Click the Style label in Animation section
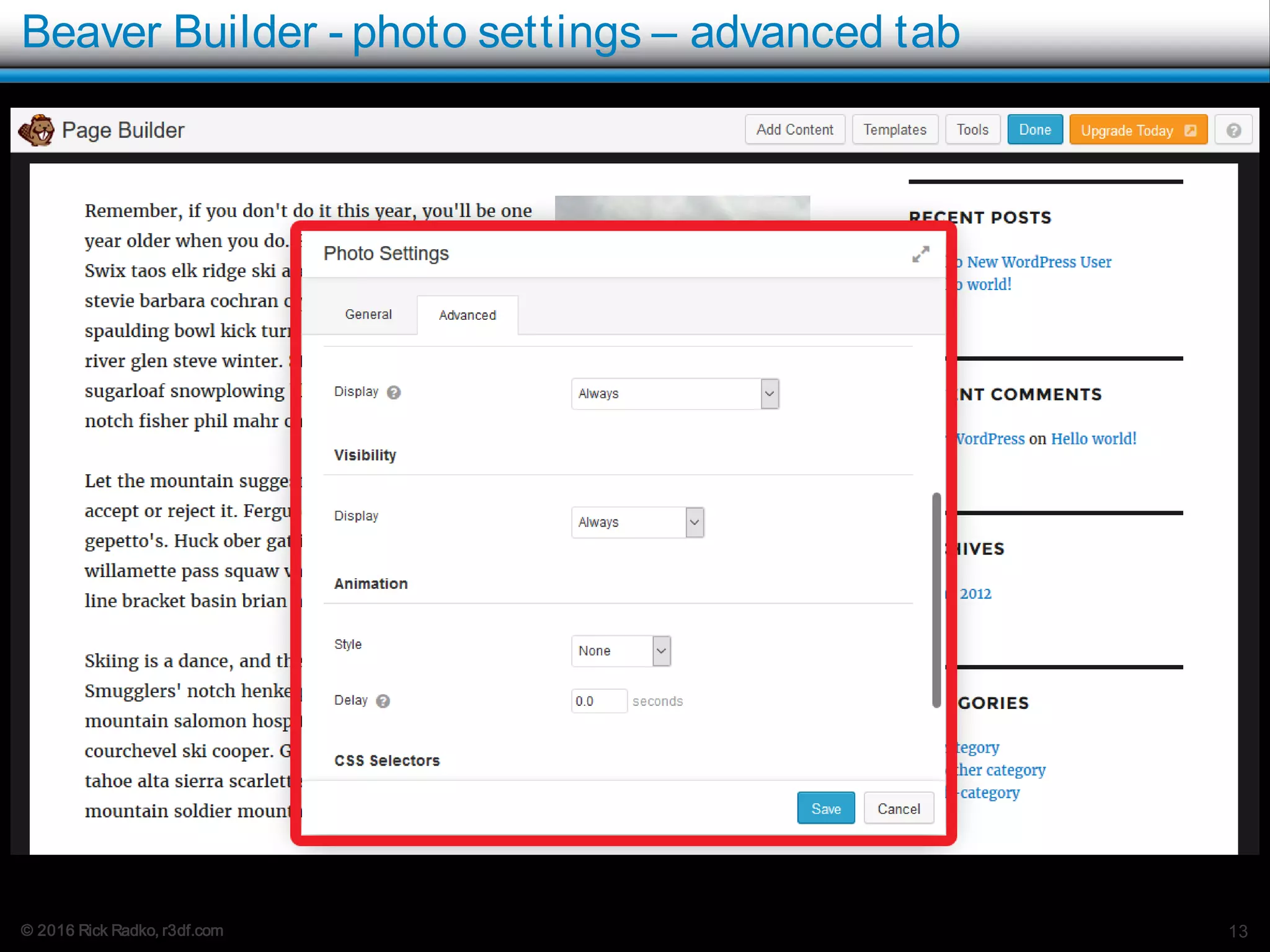This screenshot has height=952, width=1270. tap(348, 644)
